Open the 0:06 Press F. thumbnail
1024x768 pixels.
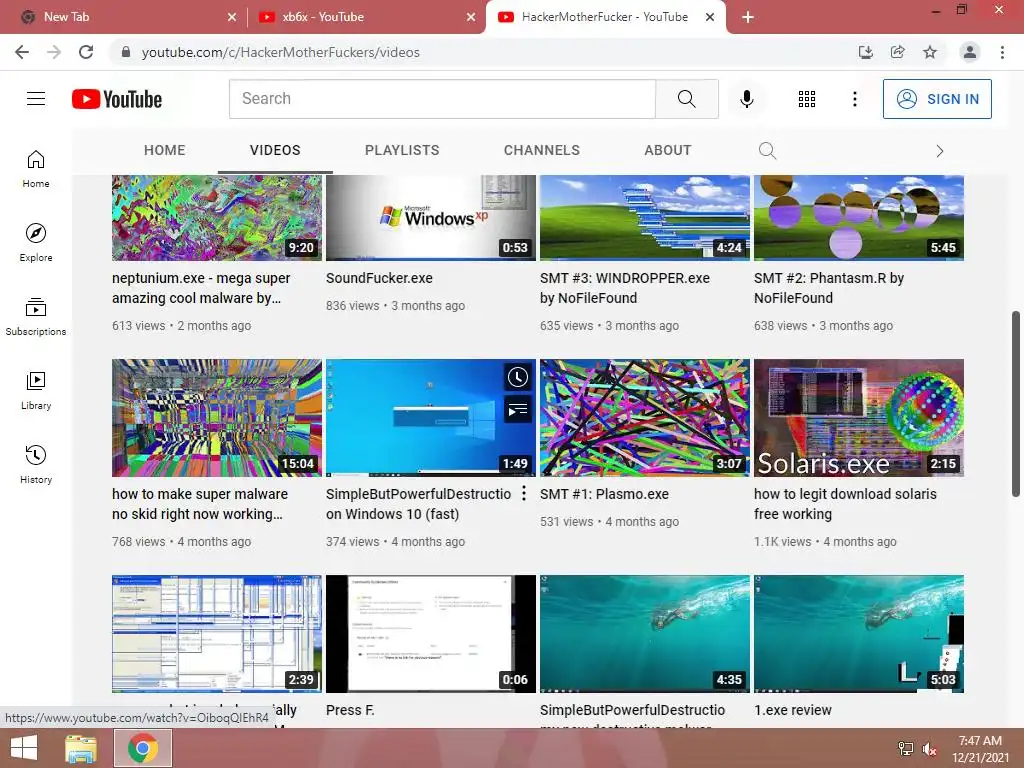click(431, 633)
